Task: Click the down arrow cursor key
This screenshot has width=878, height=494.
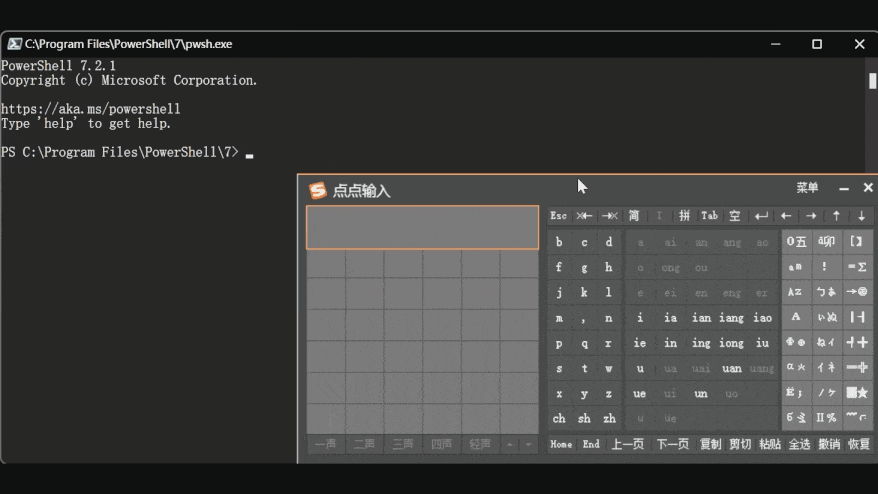Action: pos(861,216)
